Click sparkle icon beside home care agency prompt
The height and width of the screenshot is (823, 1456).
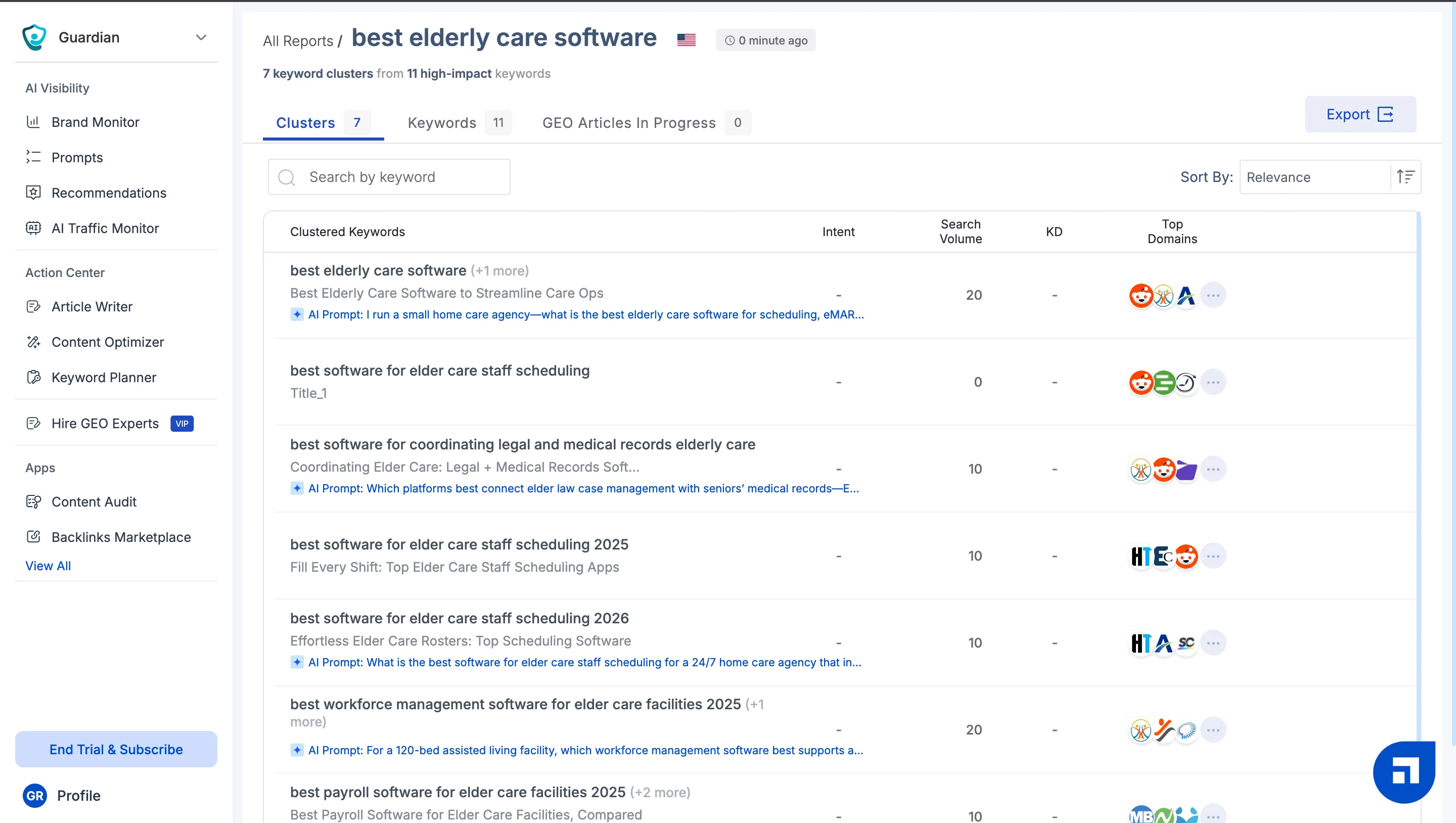click(297, 314)
